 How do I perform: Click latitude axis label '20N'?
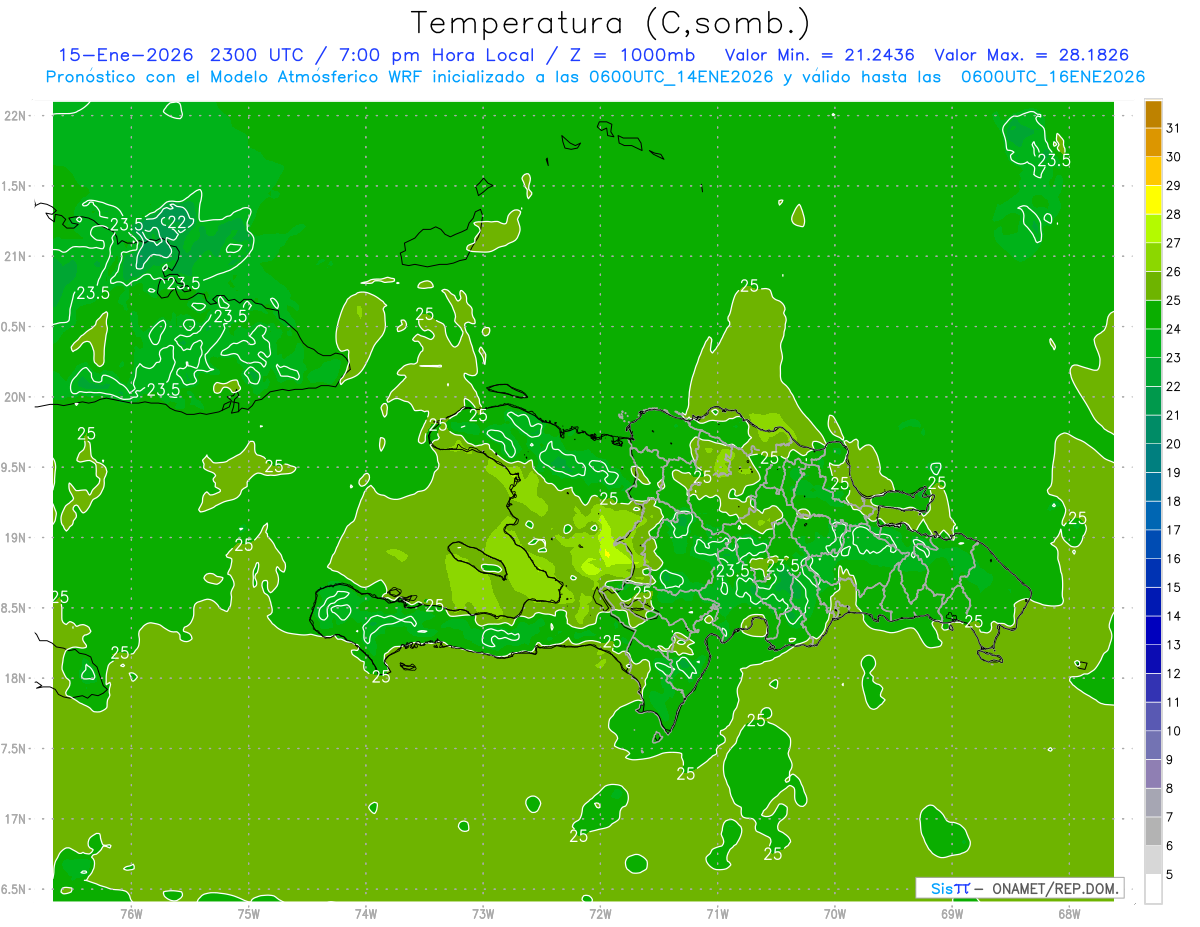17,397
